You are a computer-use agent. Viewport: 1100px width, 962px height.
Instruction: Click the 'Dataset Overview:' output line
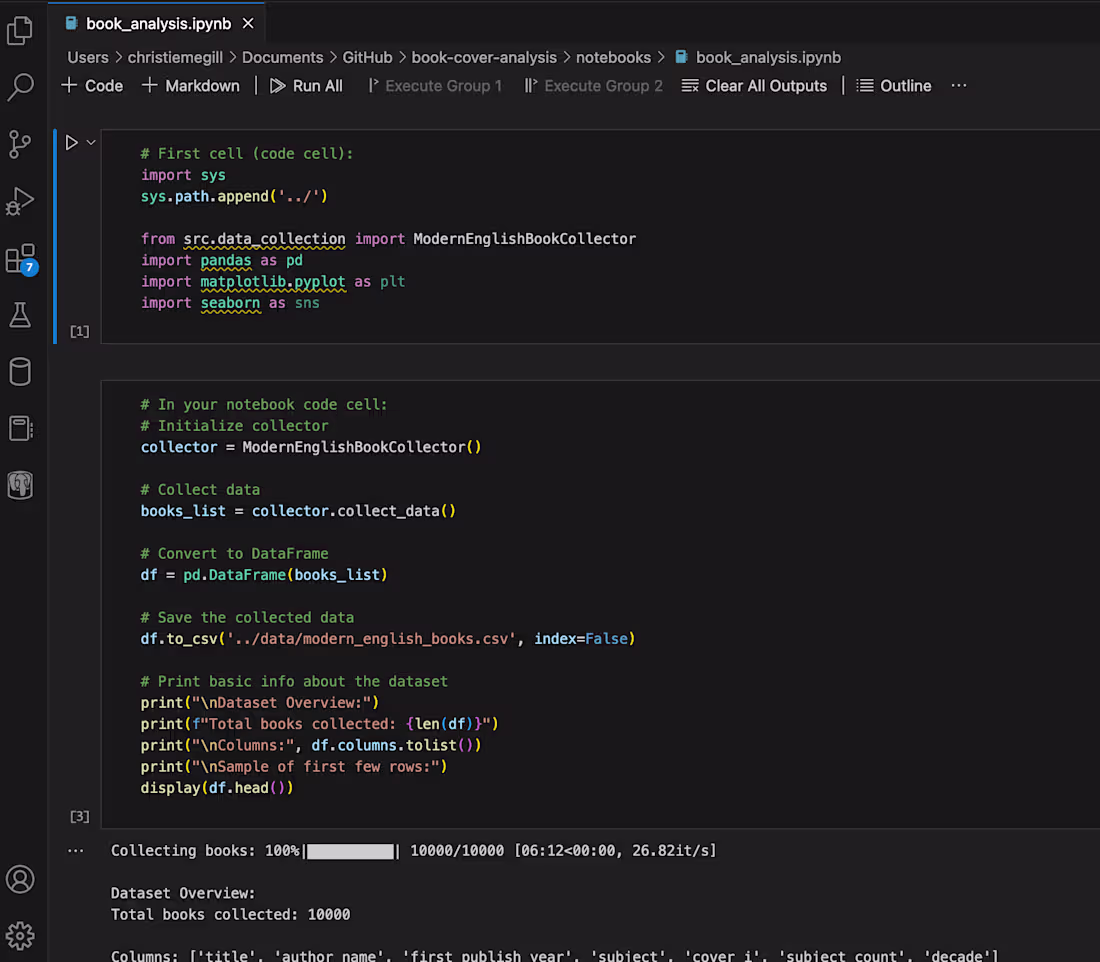[183, 893]
